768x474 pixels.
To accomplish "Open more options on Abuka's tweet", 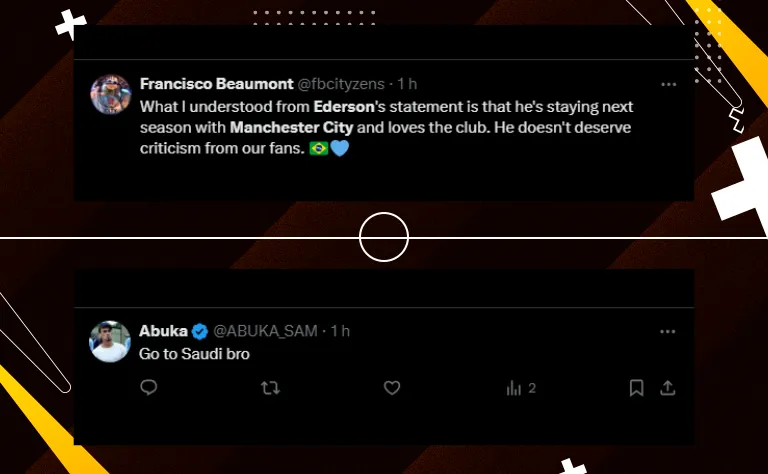I will (x=668, y=331).
